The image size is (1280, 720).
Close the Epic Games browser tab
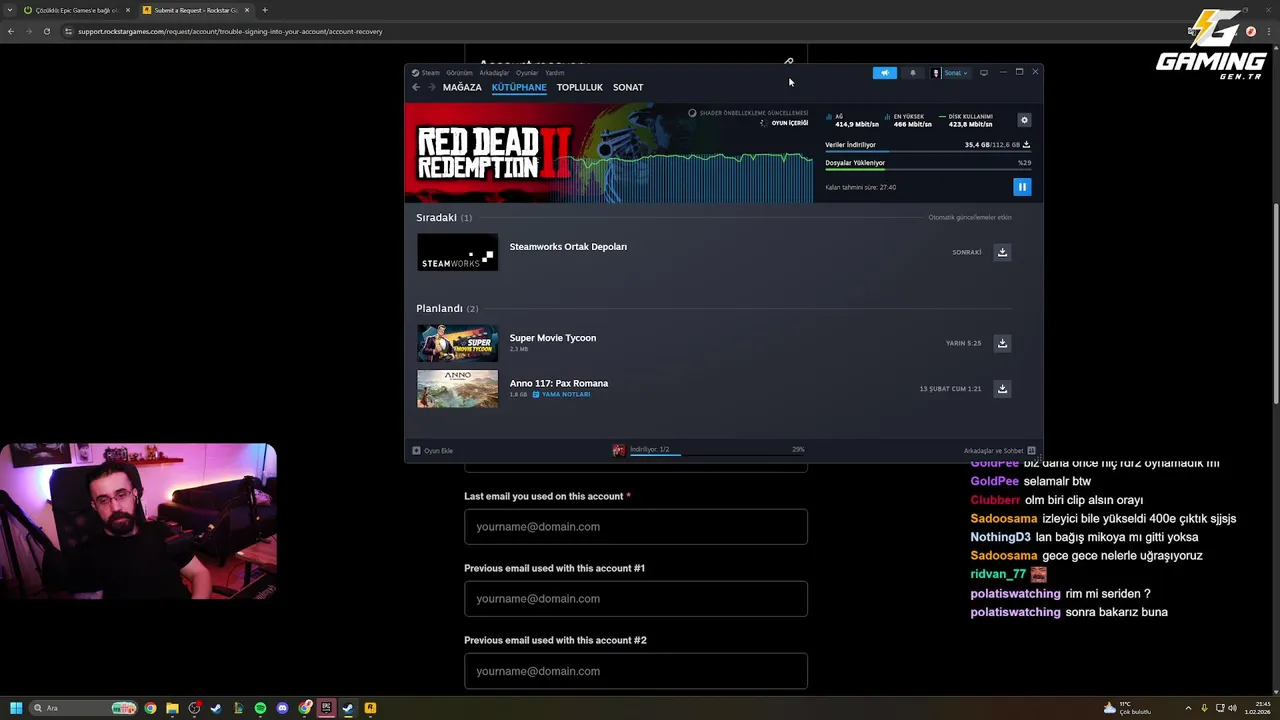128,10
